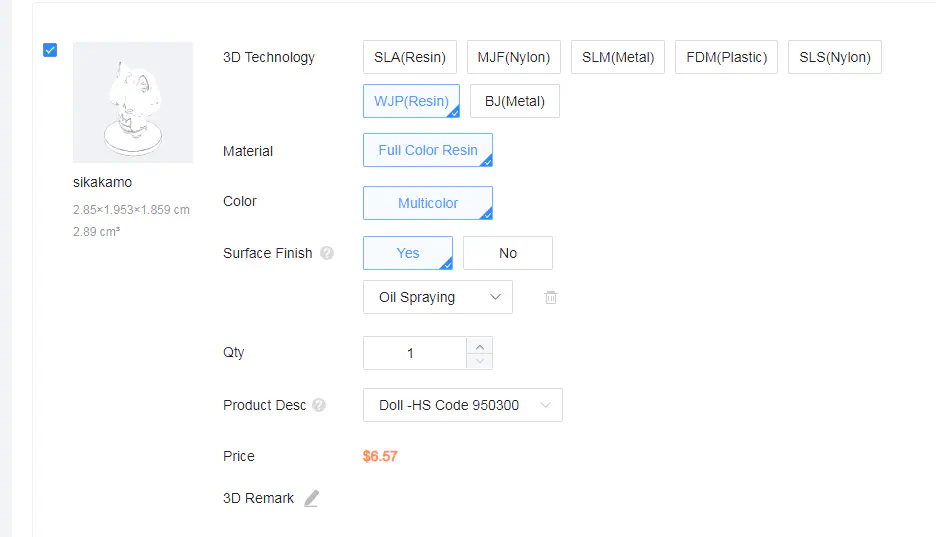Click the Product Desc help icon
This screenshot has height=537, width=936.
[x=319, y=406]
